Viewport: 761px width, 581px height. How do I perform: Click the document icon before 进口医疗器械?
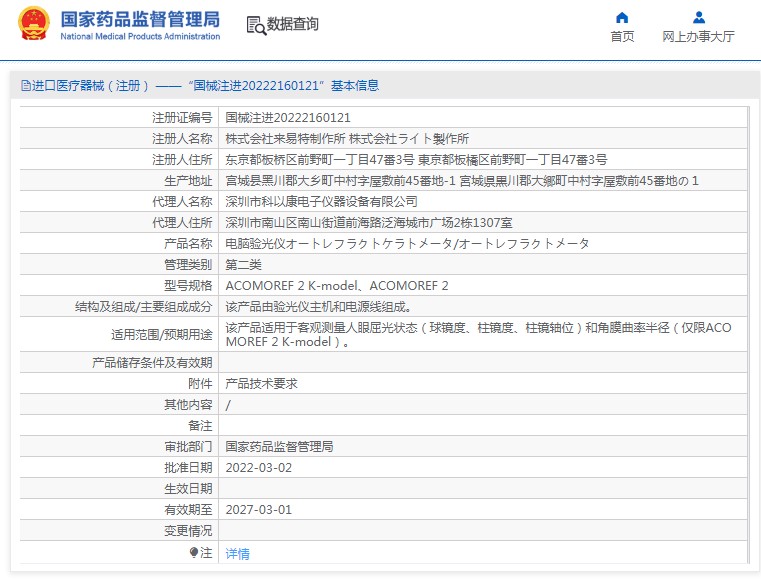pos(26,86)
